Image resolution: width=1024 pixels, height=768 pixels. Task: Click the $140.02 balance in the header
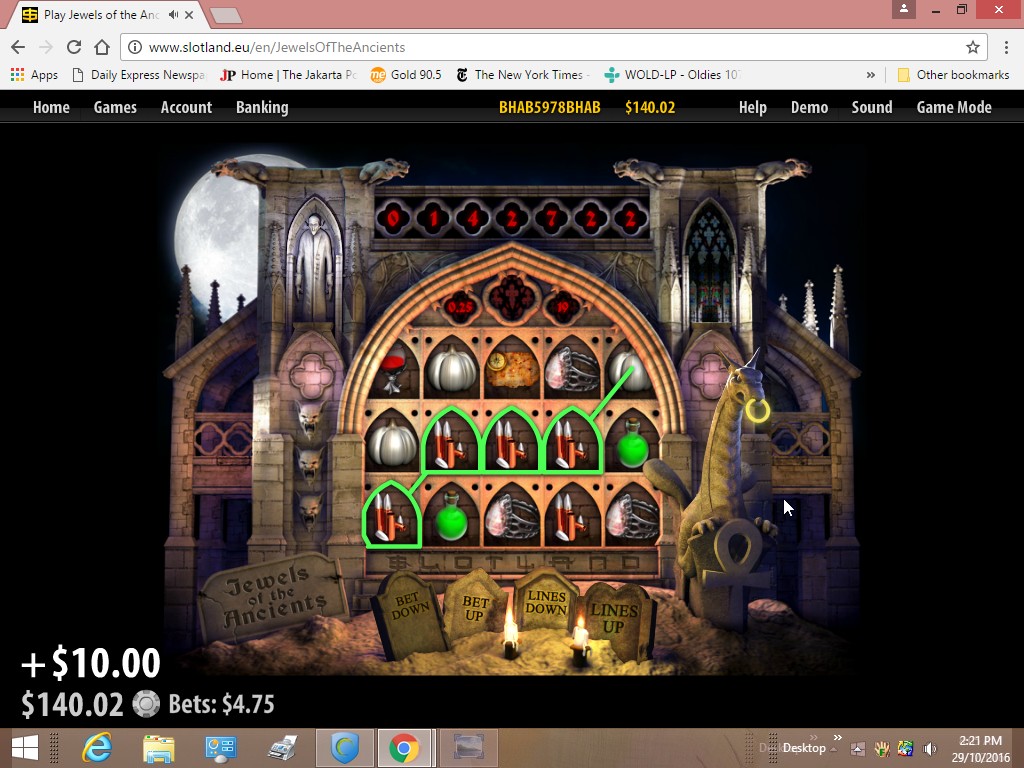click(650, 107)
